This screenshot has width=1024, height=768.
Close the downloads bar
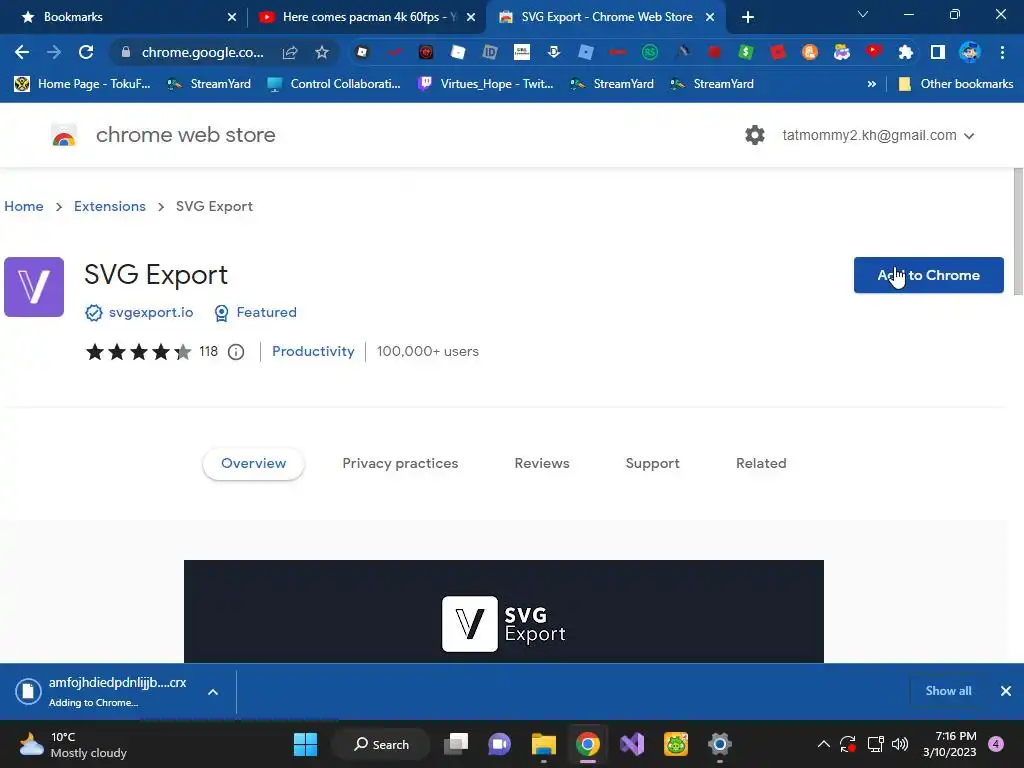[1006, 691]
